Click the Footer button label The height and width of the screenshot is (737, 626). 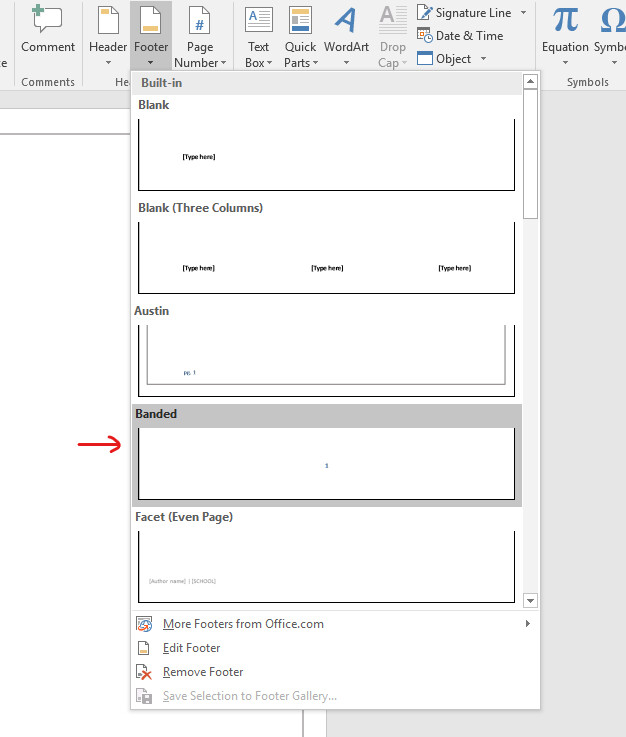coord(151,47)
